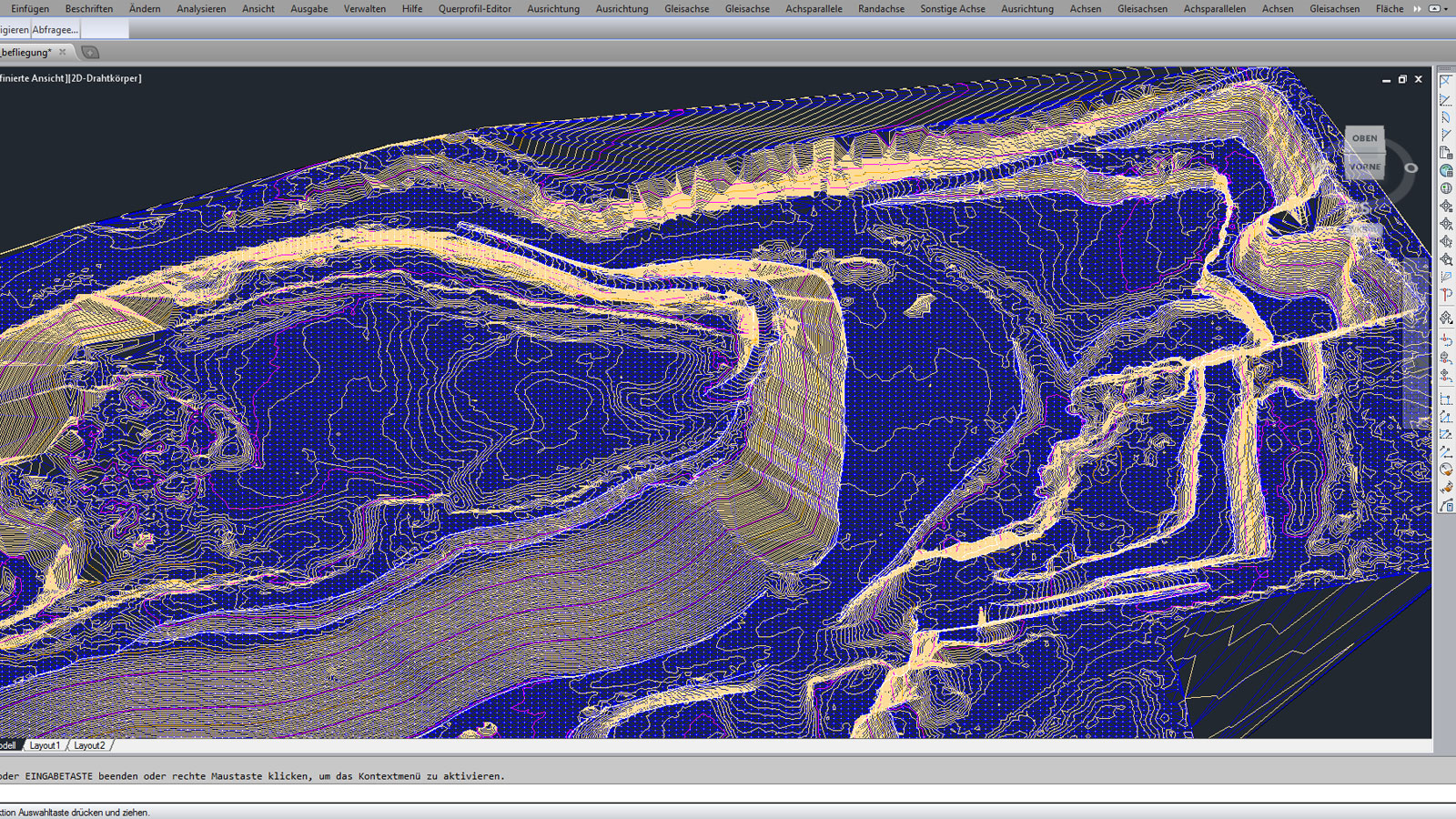Open the Querprofil-Editor ribbon tab
The height and width of the screenshot is (819, 1456).
[x=474, y=9]
